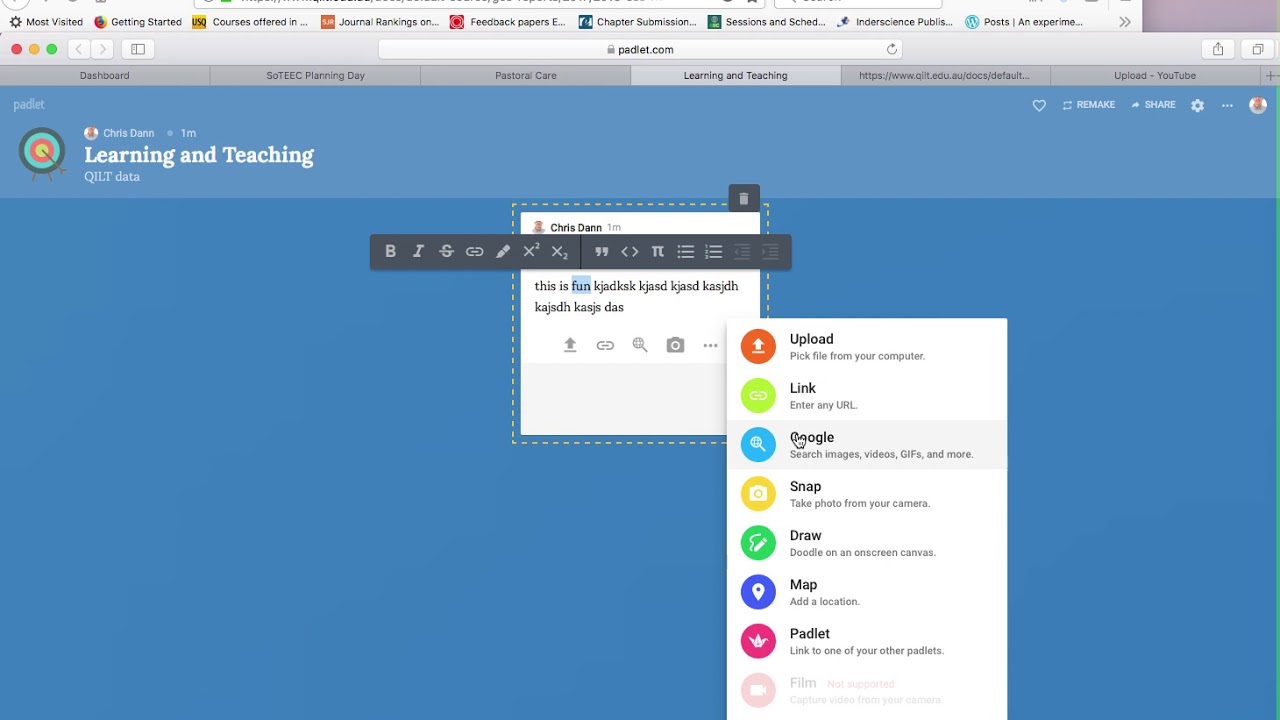The width and height of the screenshot is (1280, 720).
Task: Click the upload arrow icon under the post text
Action: click(570, 345)
